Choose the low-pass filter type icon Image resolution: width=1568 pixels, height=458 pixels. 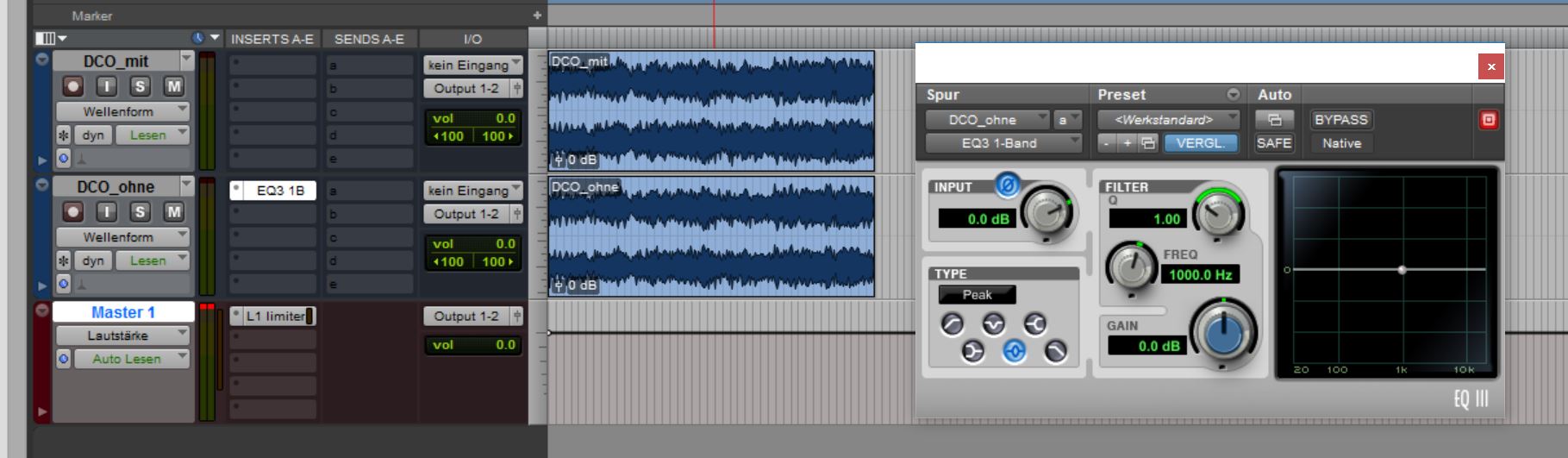pos(1055,352)
